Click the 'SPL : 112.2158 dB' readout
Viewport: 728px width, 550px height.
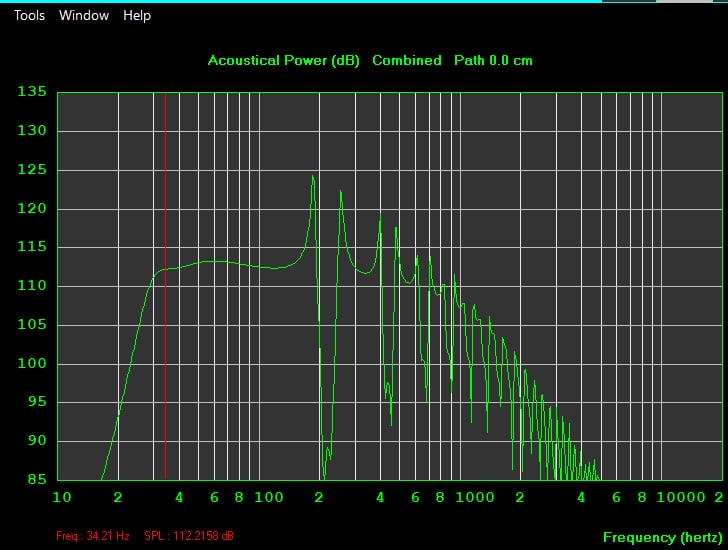pyautogui.click(x=189, y=536)
